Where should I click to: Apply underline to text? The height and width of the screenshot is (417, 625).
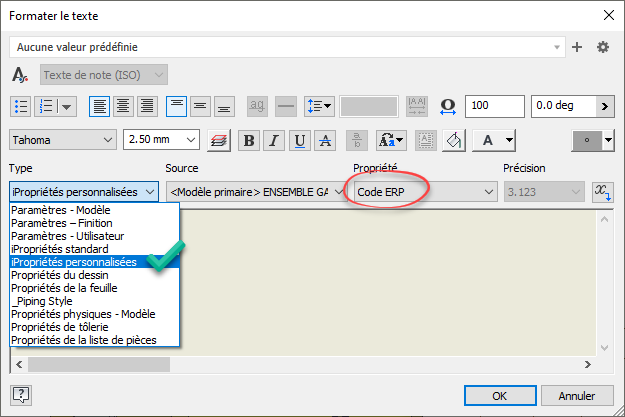(299, 140)
